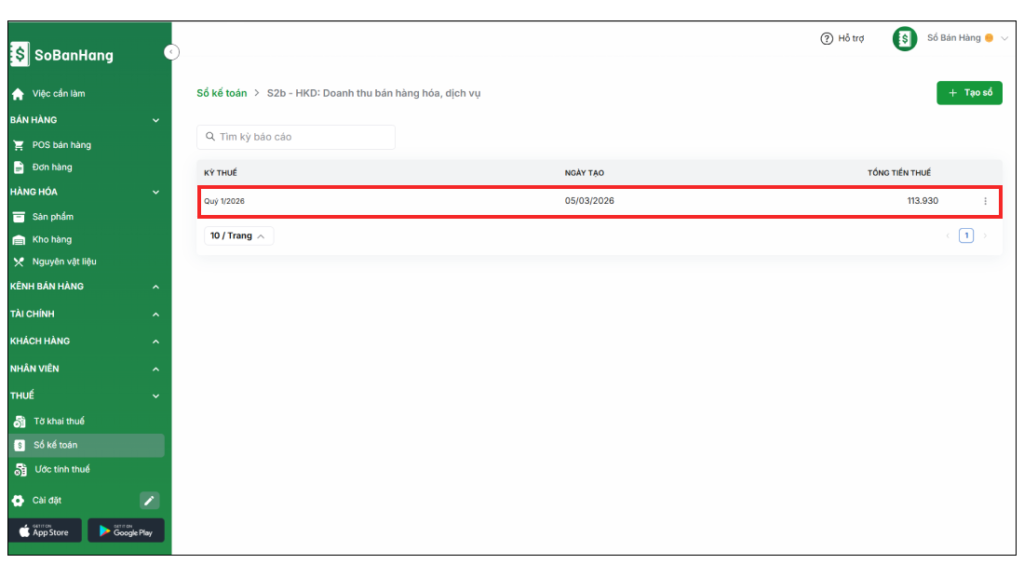
Task: Click the Tìm kỳ báo cáo search field
Action: [x=296, y=137]
